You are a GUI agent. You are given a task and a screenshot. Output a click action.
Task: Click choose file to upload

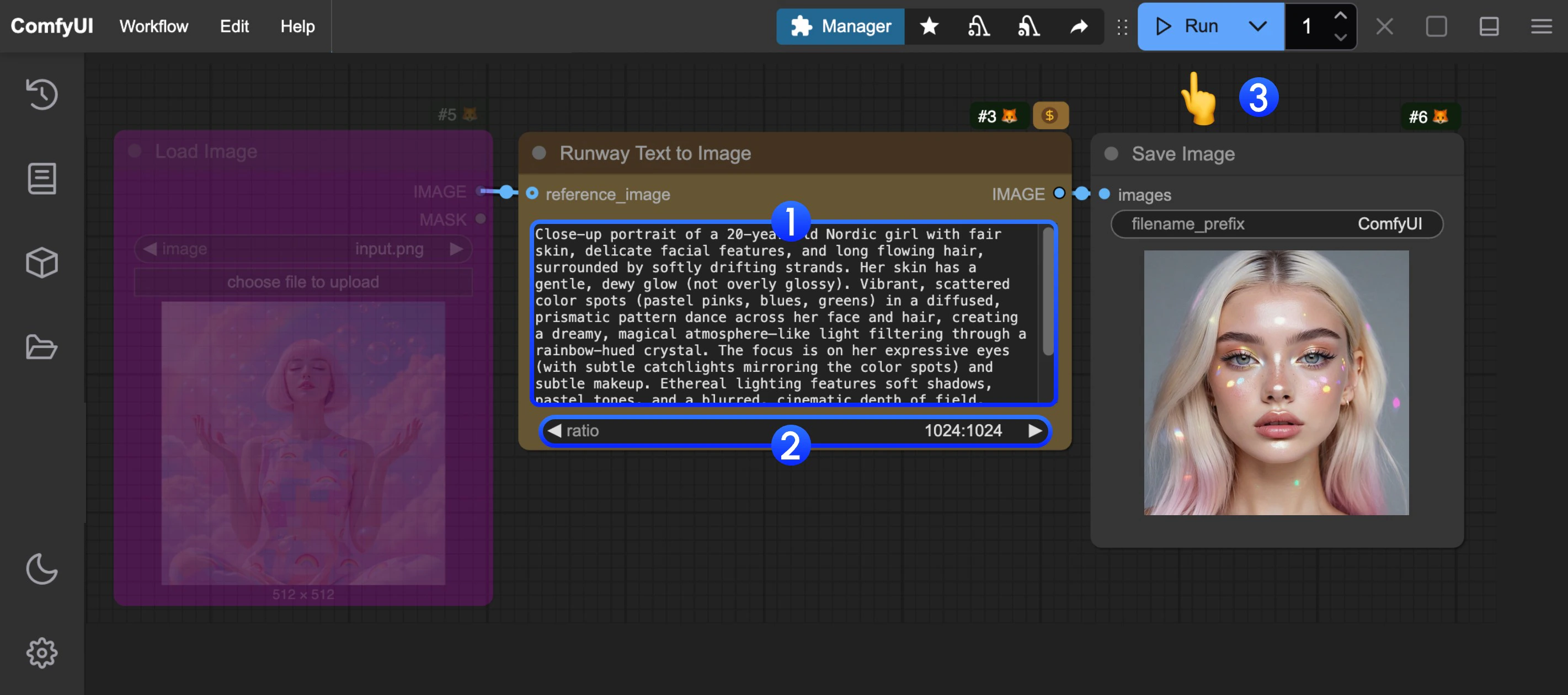point(303,281)
